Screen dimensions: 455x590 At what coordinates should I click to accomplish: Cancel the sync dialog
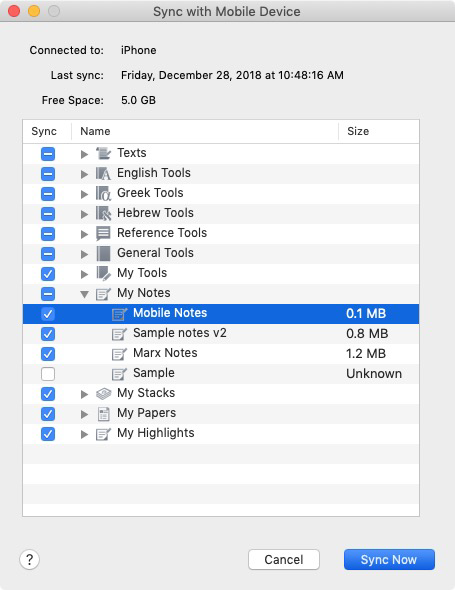[284, 560]
